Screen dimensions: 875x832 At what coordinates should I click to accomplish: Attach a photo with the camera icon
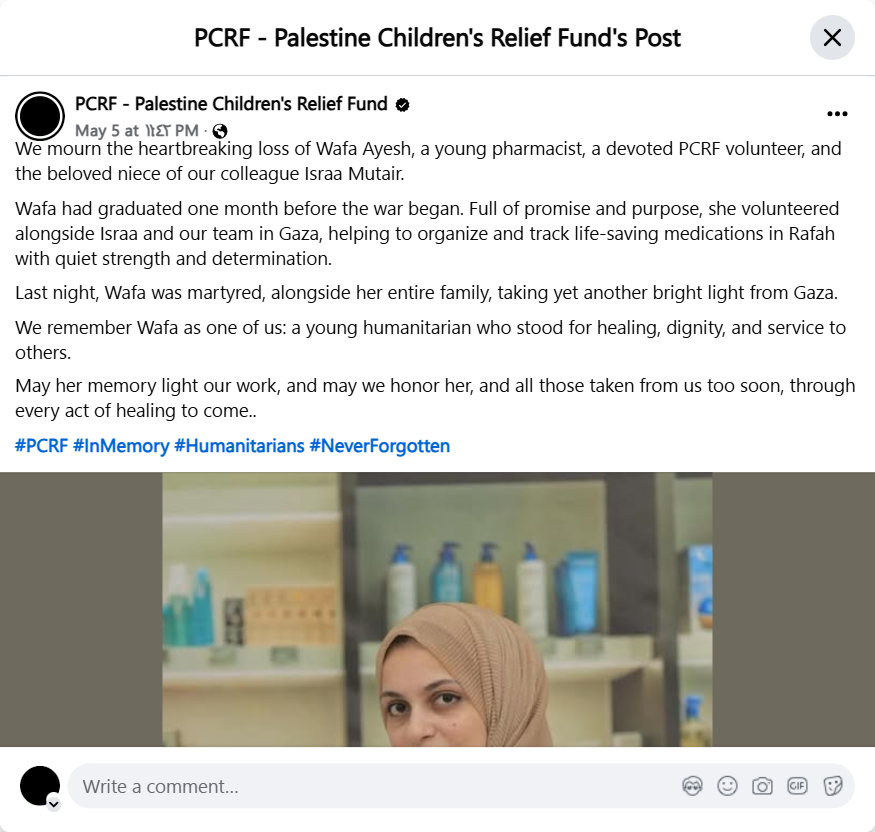762,786
